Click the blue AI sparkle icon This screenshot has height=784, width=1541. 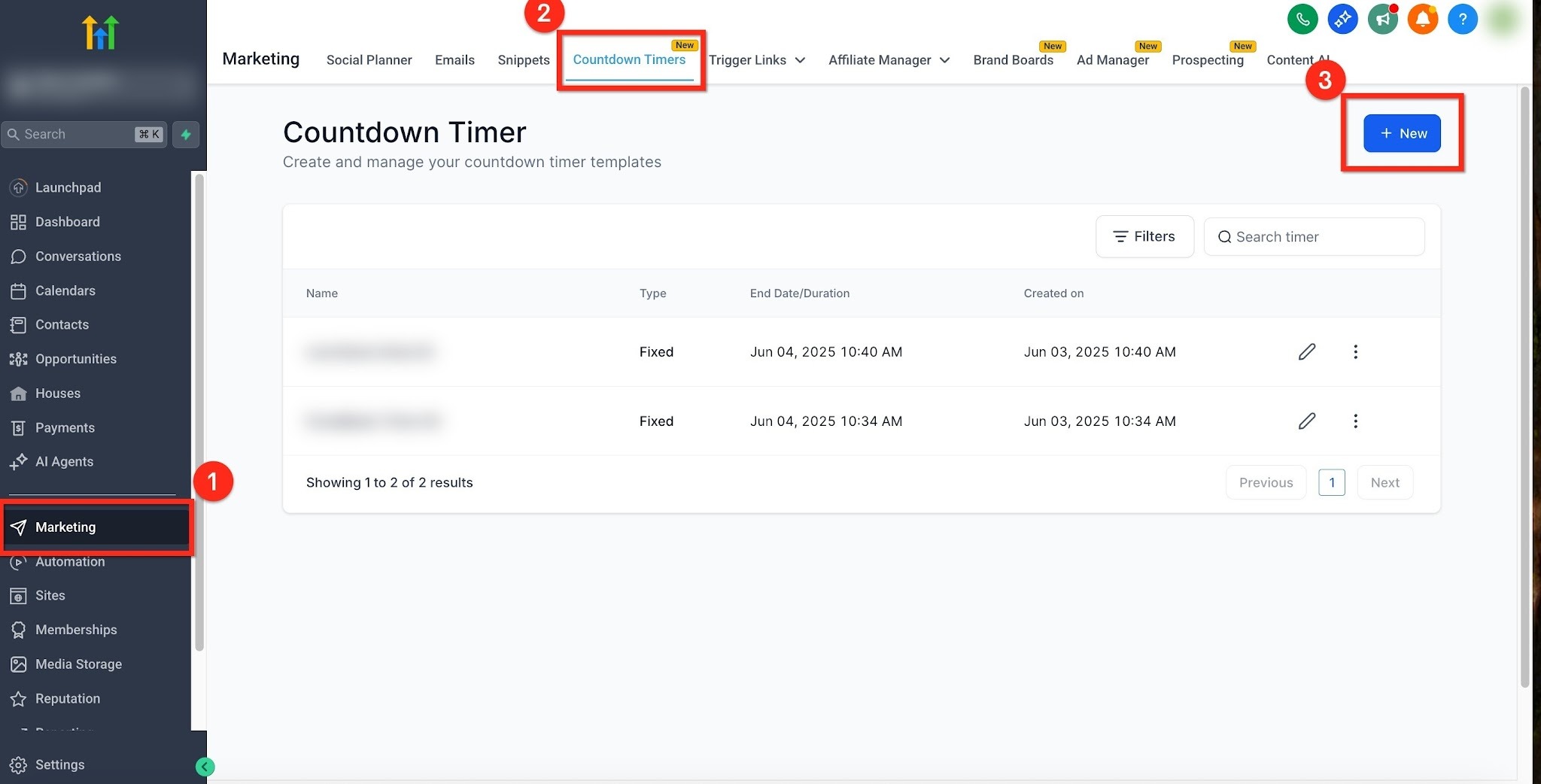(x=1342, y=20)
